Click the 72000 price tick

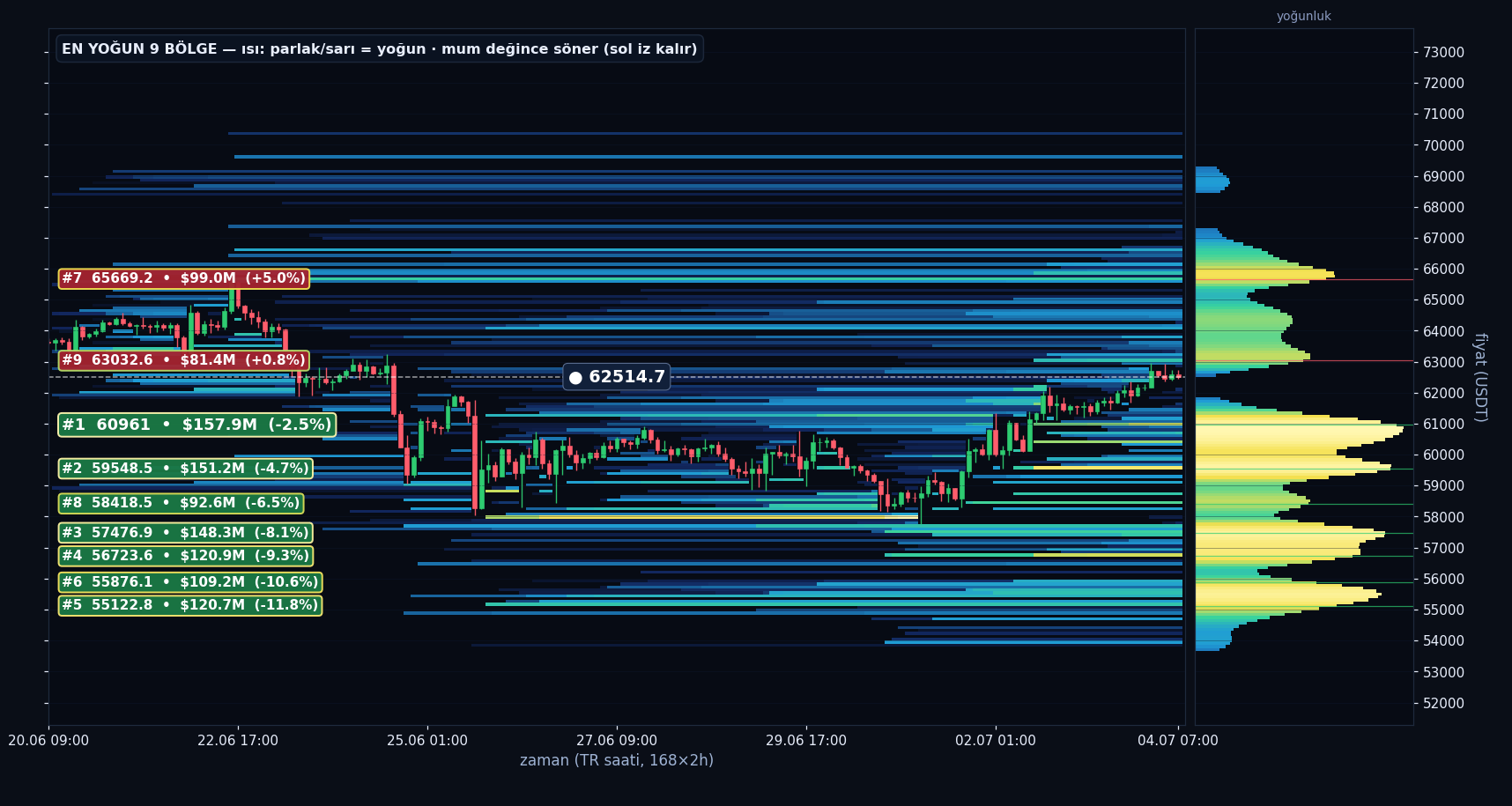coord(1443,83)
